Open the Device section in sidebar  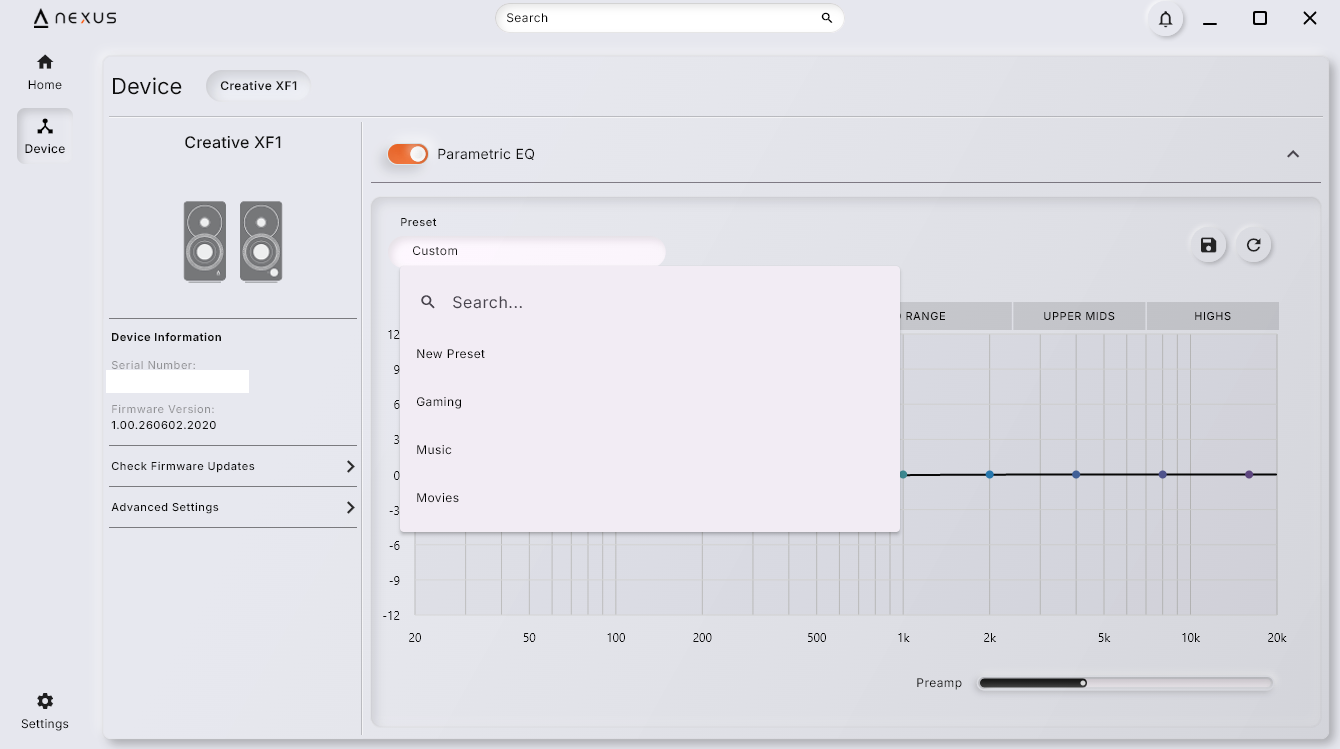pos(45,136)
